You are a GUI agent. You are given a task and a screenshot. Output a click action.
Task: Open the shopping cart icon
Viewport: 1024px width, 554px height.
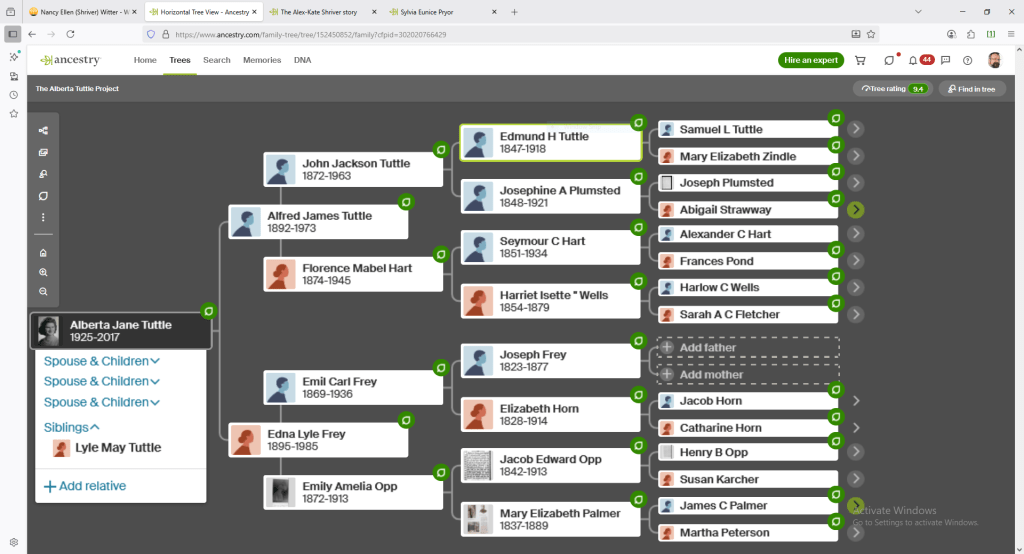coord(860,60)
